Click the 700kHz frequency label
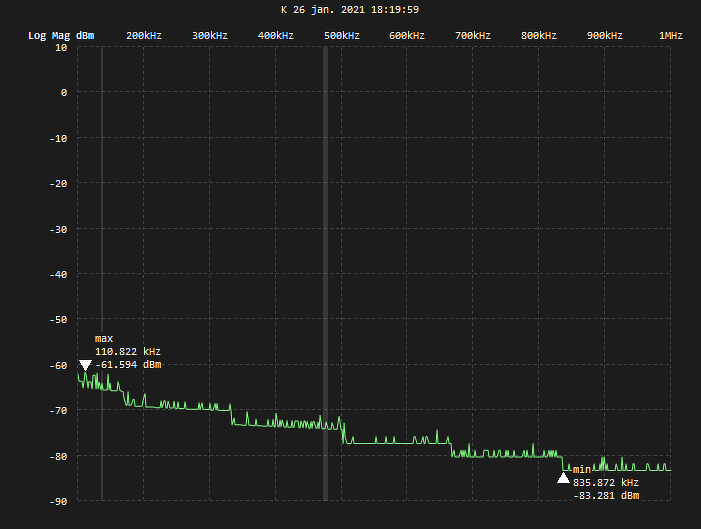 pos(473,35)
